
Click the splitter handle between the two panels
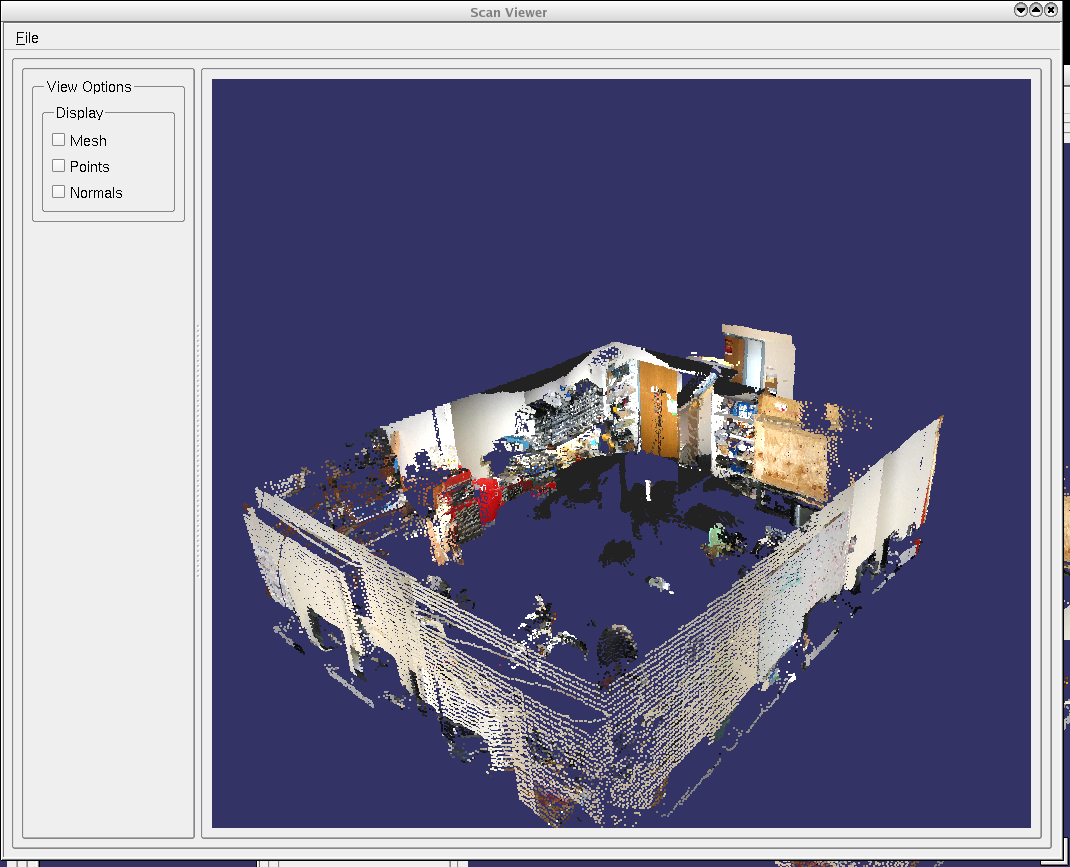[x=198, y=450]
